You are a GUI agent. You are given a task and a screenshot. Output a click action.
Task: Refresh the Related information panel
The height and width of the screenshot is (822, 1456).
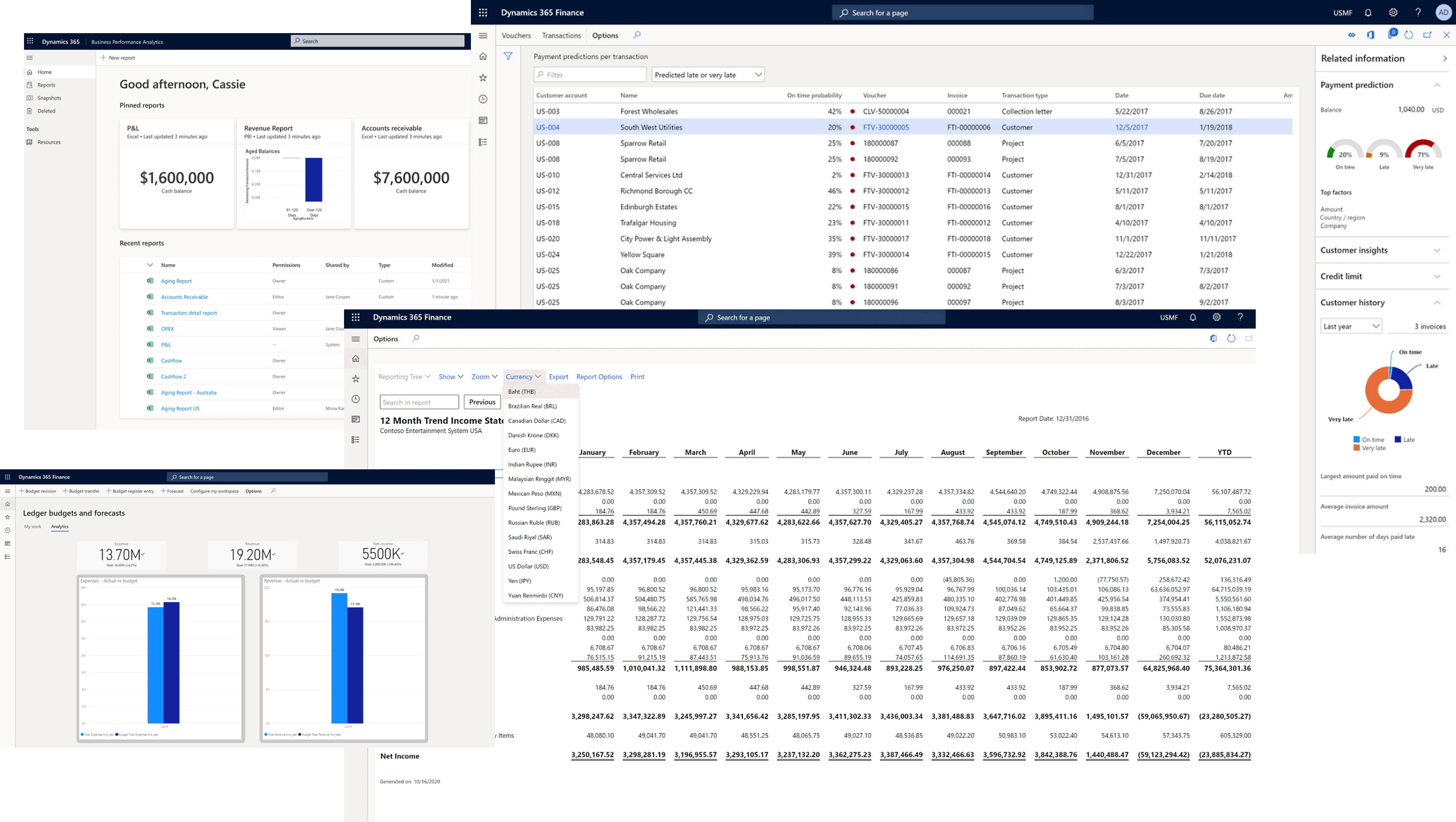(x=1409, y=34)
